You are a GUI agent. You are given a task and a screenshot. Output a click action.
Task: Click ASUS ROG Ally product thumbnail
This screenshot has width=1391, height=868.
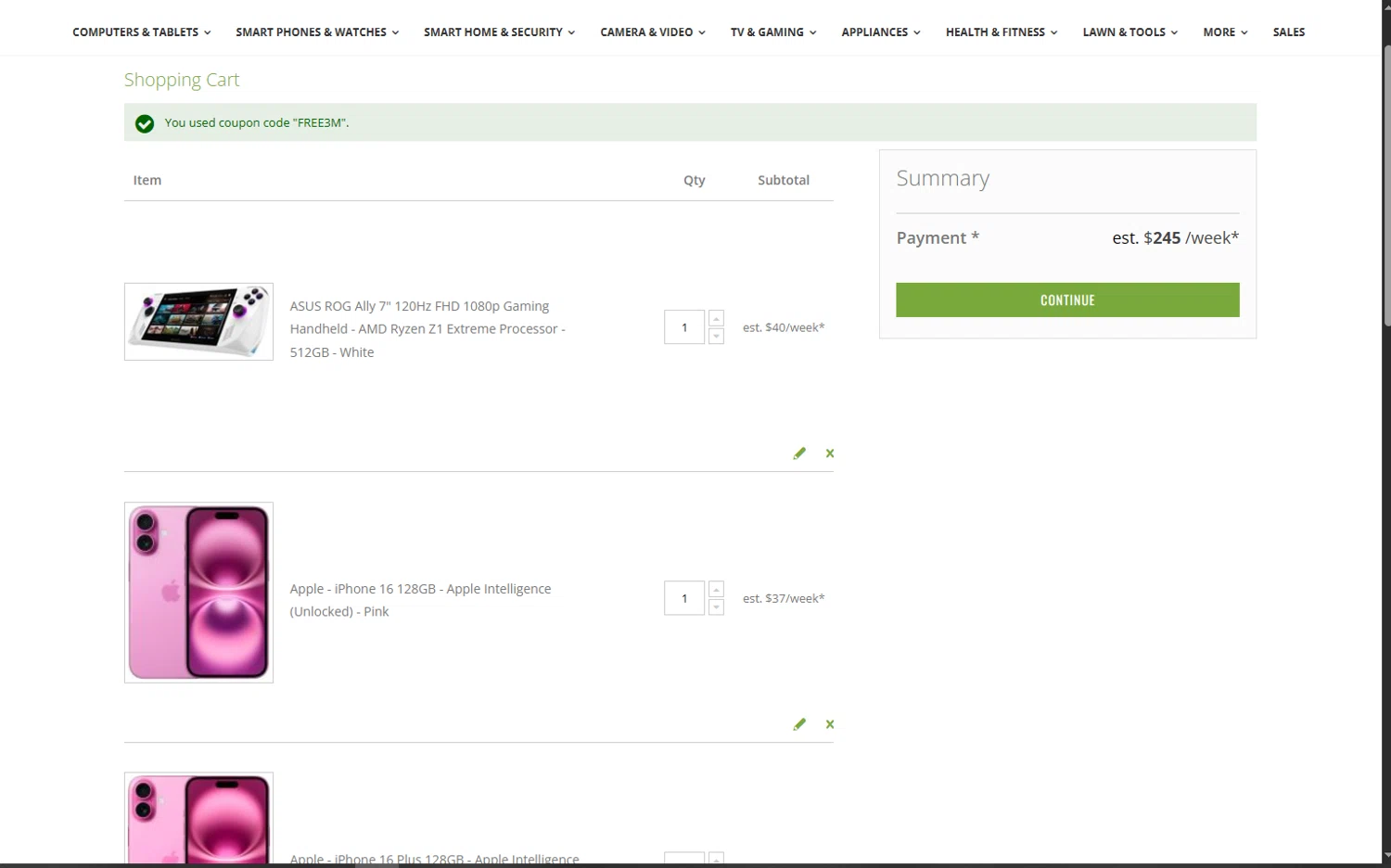198,322
